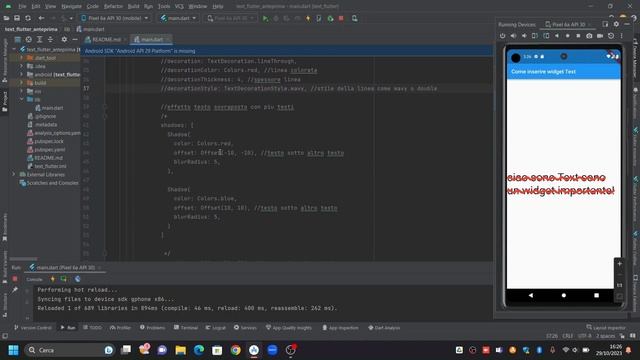Open the Profiler tool window
Viewport: 640px width, 360px height.
tap(120, 328)
